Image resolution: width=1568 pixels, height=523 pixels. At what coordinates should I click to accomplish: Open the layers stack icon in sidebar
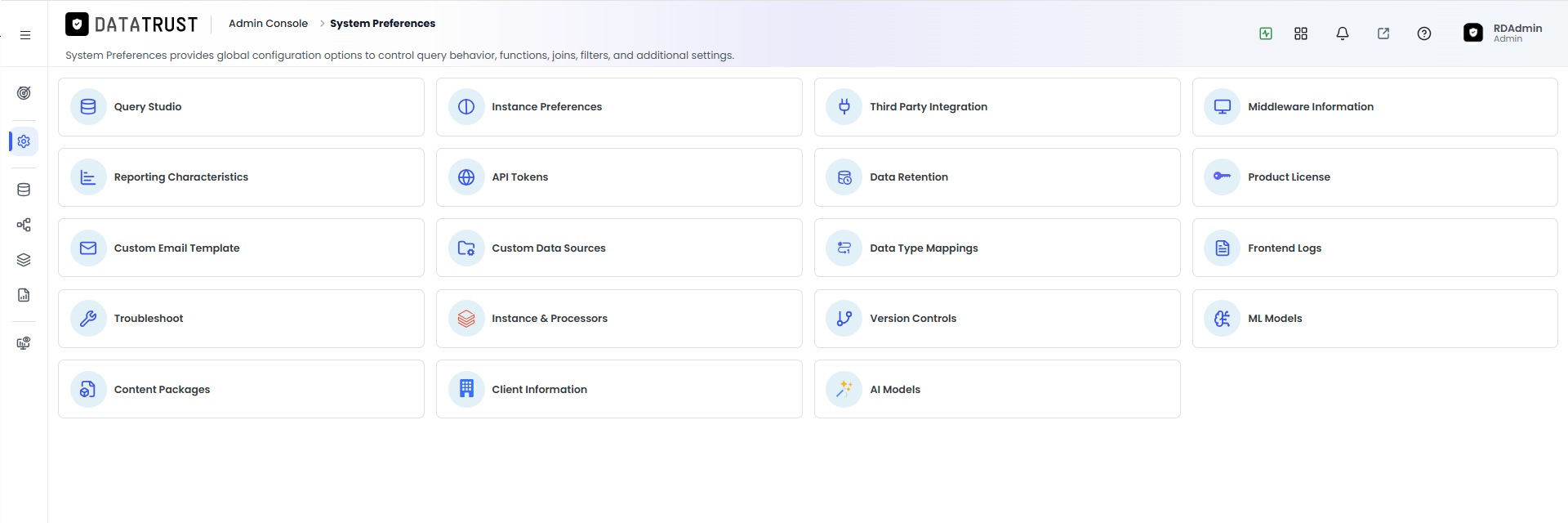24,260
